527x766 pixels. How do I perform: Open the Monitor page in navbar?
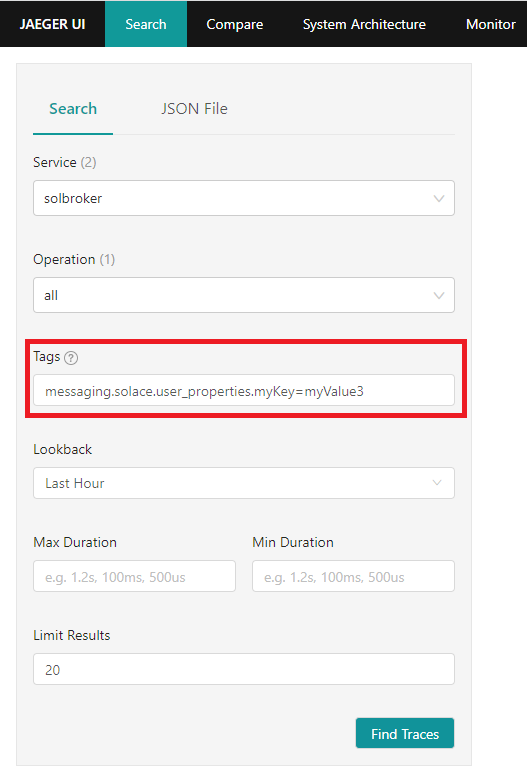[490, 24]
